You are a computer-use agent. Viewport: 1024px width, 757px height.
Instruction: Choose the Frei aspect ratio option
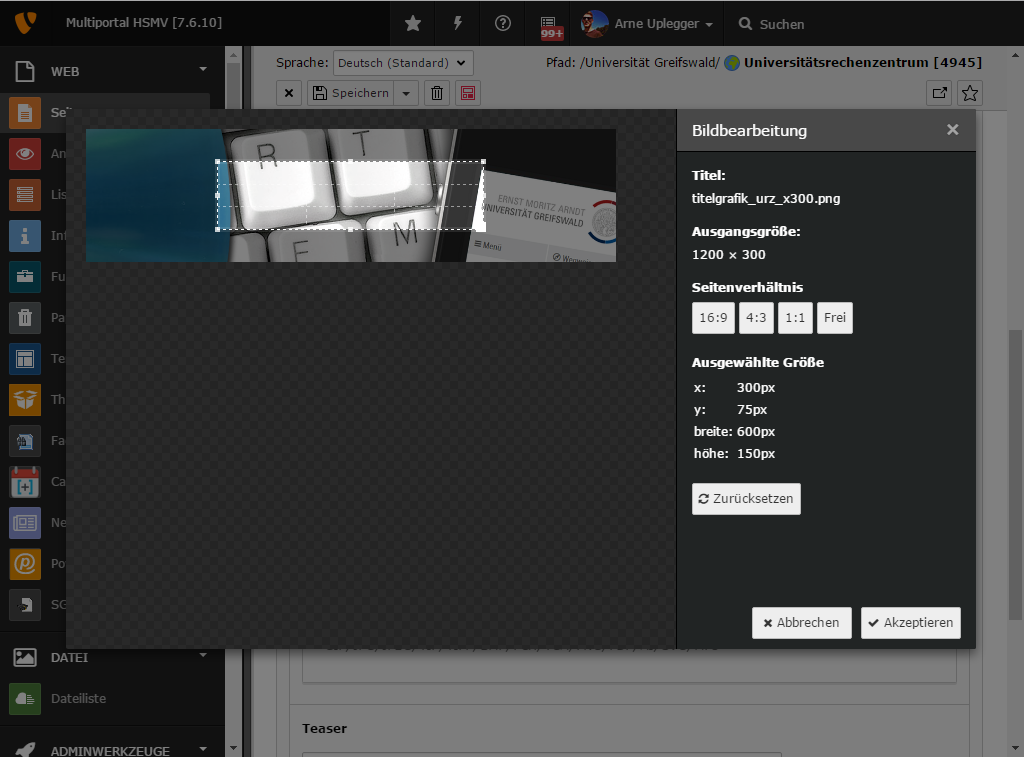pos(835,318)
